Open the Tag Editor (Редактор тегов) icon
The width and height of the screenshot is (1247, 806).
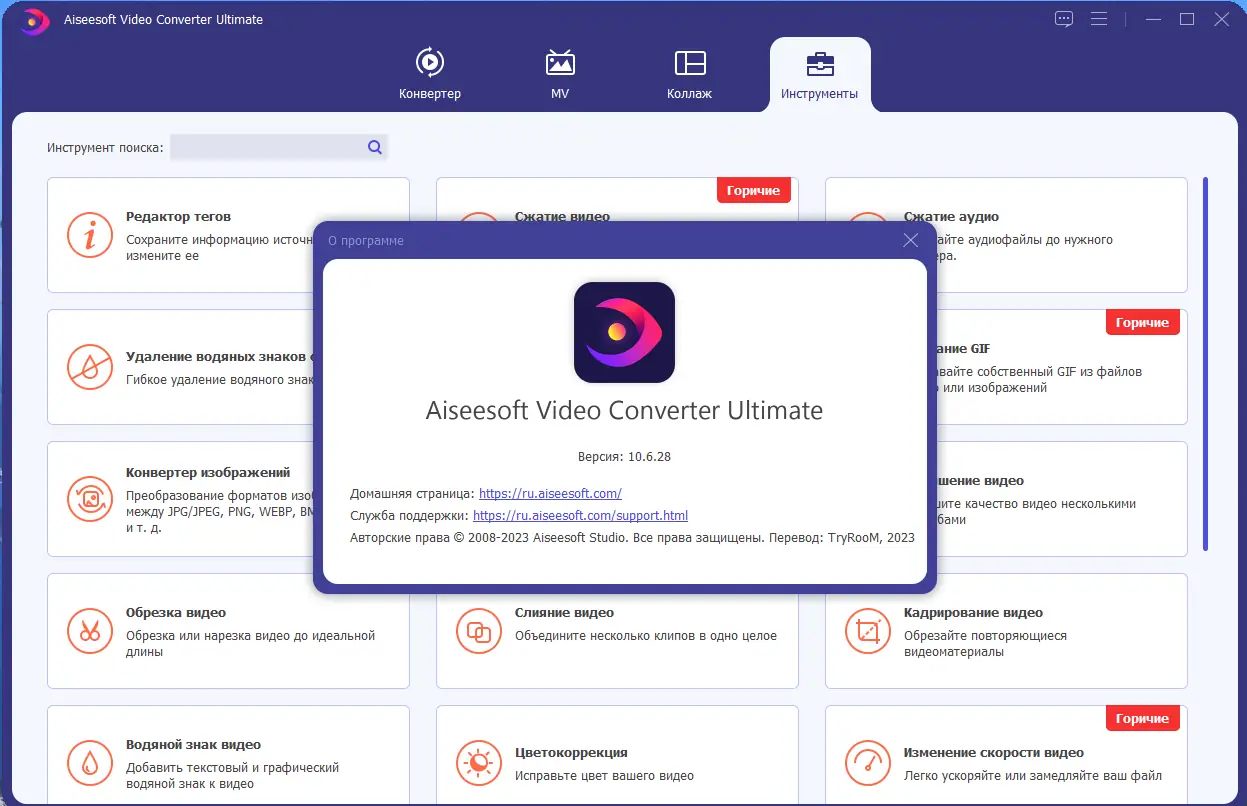click(x=91, y=236)
